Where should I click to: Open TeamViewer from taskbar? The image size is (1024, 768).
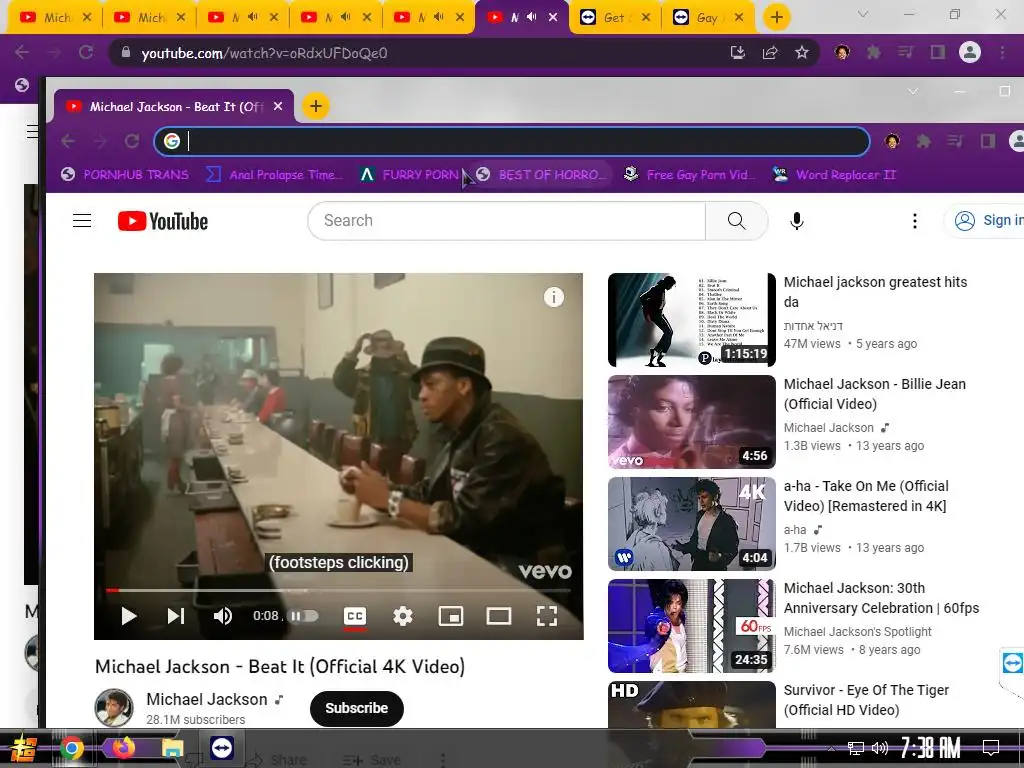tap(222, 748)
